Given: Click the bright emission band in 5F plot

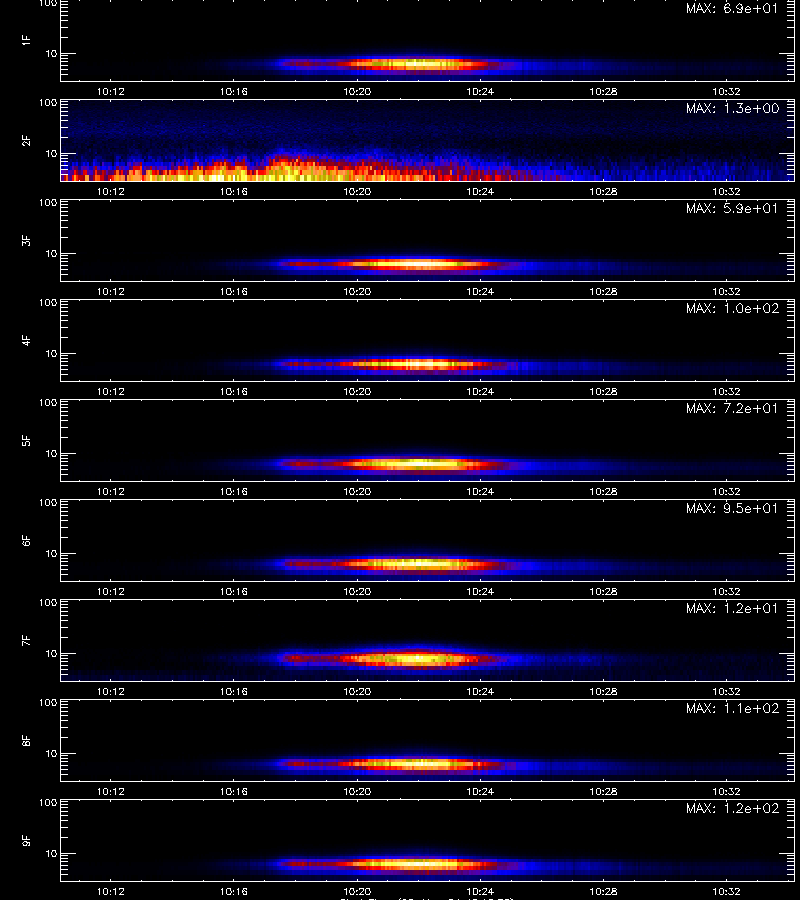Looking at the screenshot, I should (402, 464).
